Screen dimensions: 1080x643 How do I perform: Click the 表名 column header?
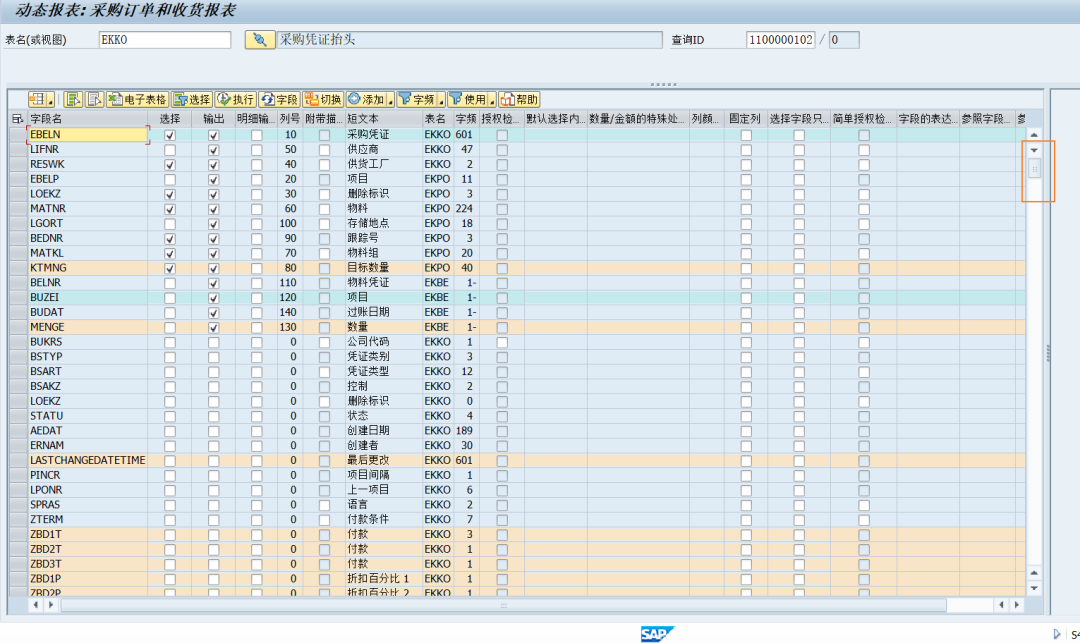click(437, 119)
